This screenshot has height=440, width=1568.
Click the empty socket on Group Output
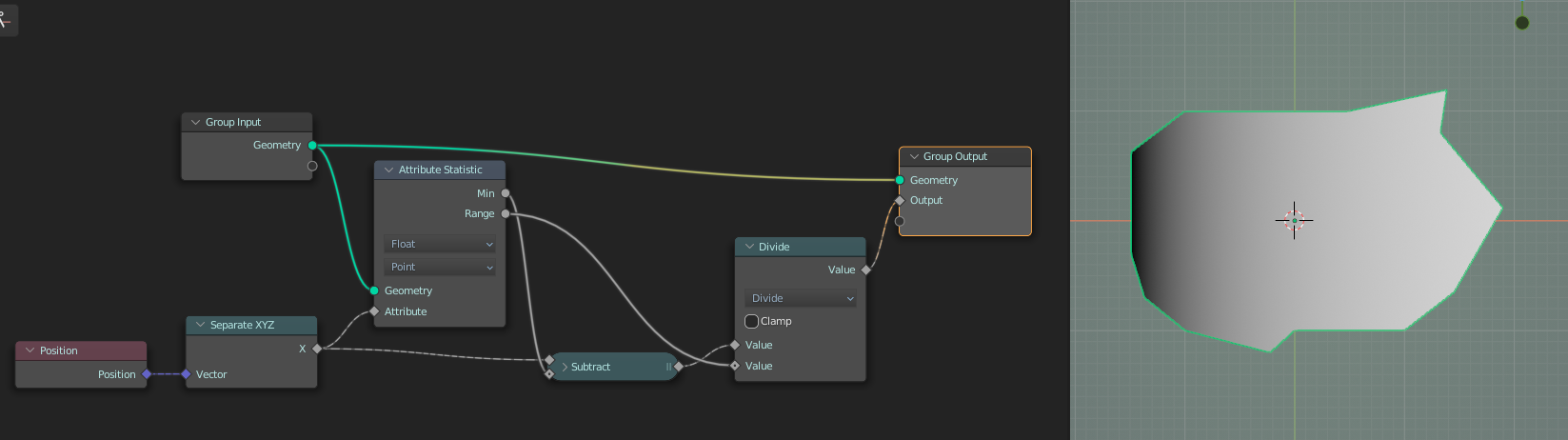coord(900,221)
